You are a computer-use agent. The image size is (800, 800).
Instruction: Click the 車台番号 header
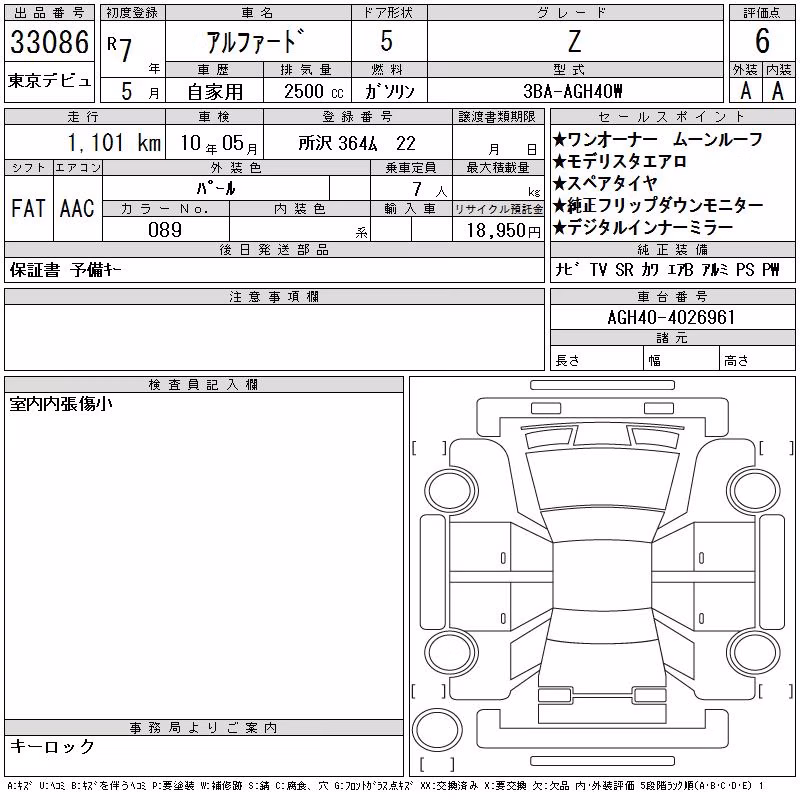[x=672, y=296]
